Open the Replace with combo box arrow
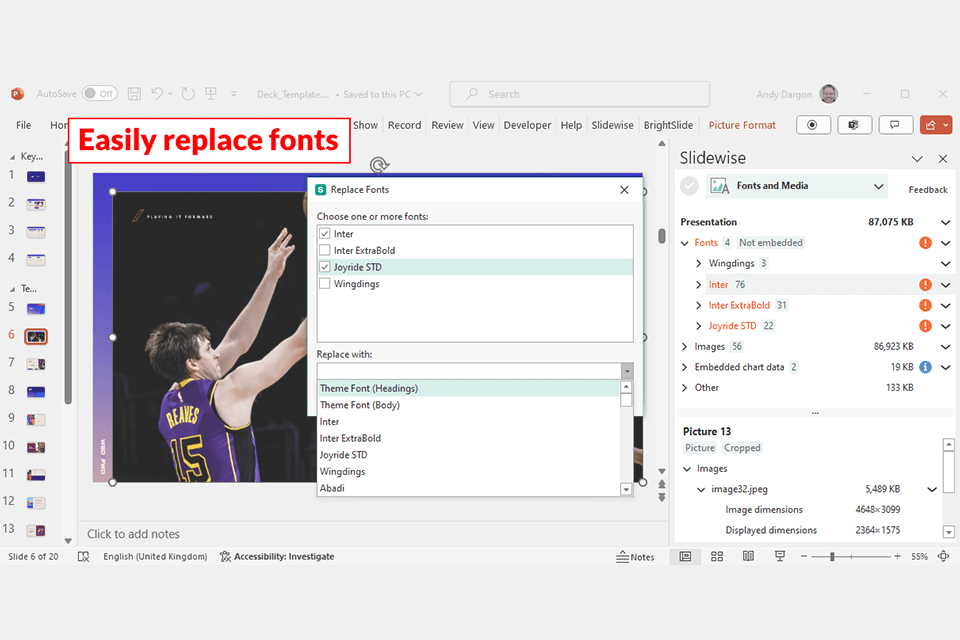The image size is (960, 640). (x=627, y=371)
